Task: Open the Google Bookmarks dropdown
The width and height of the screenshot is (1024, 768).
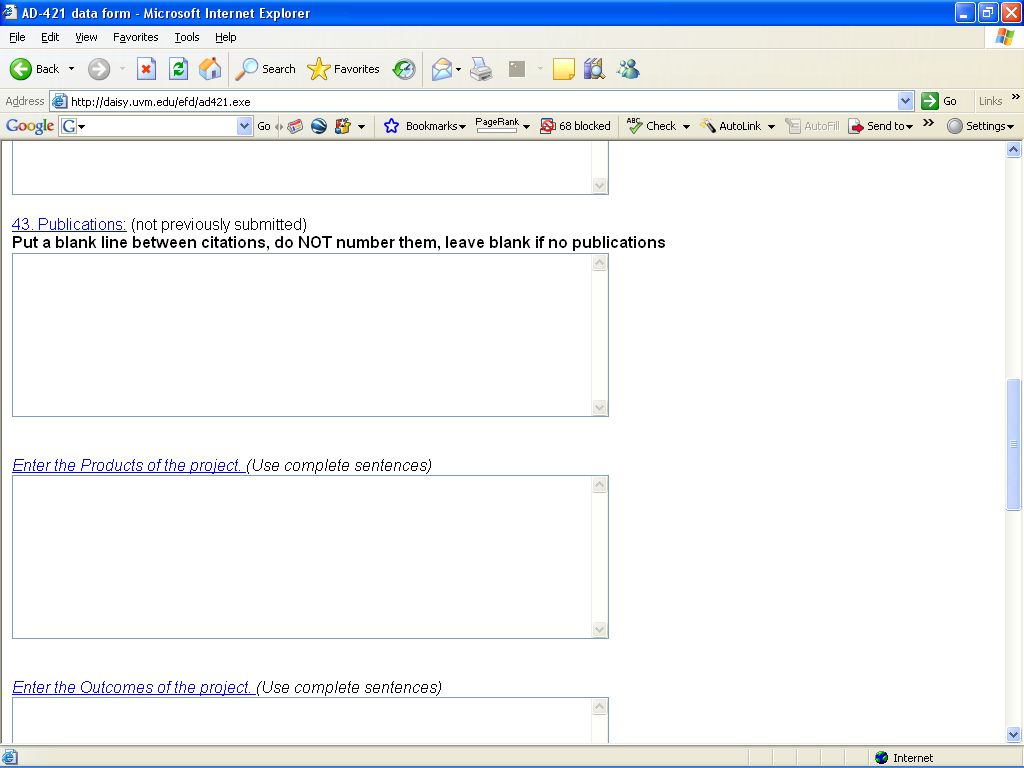Action: pos(425,126)
